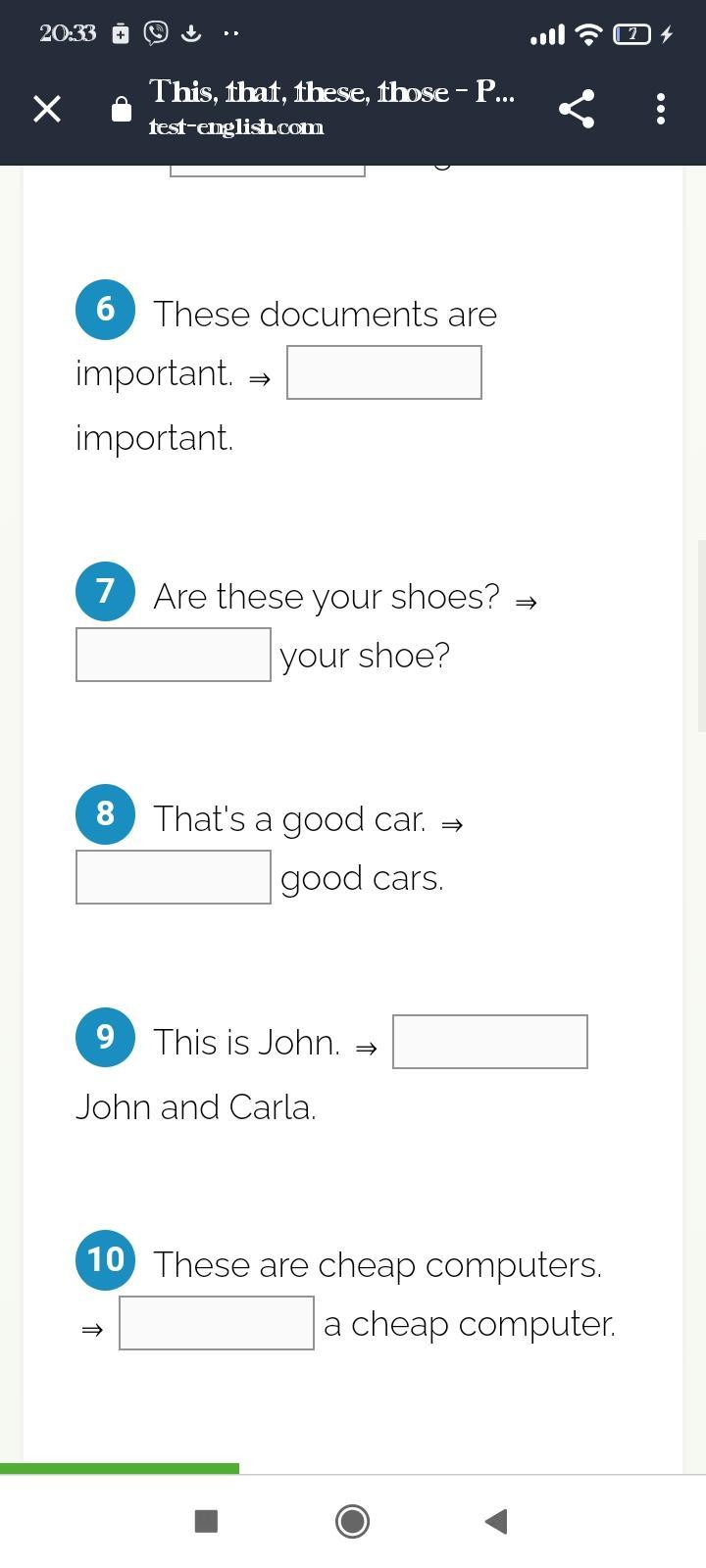Close the browser custom tab

(47, 109)
